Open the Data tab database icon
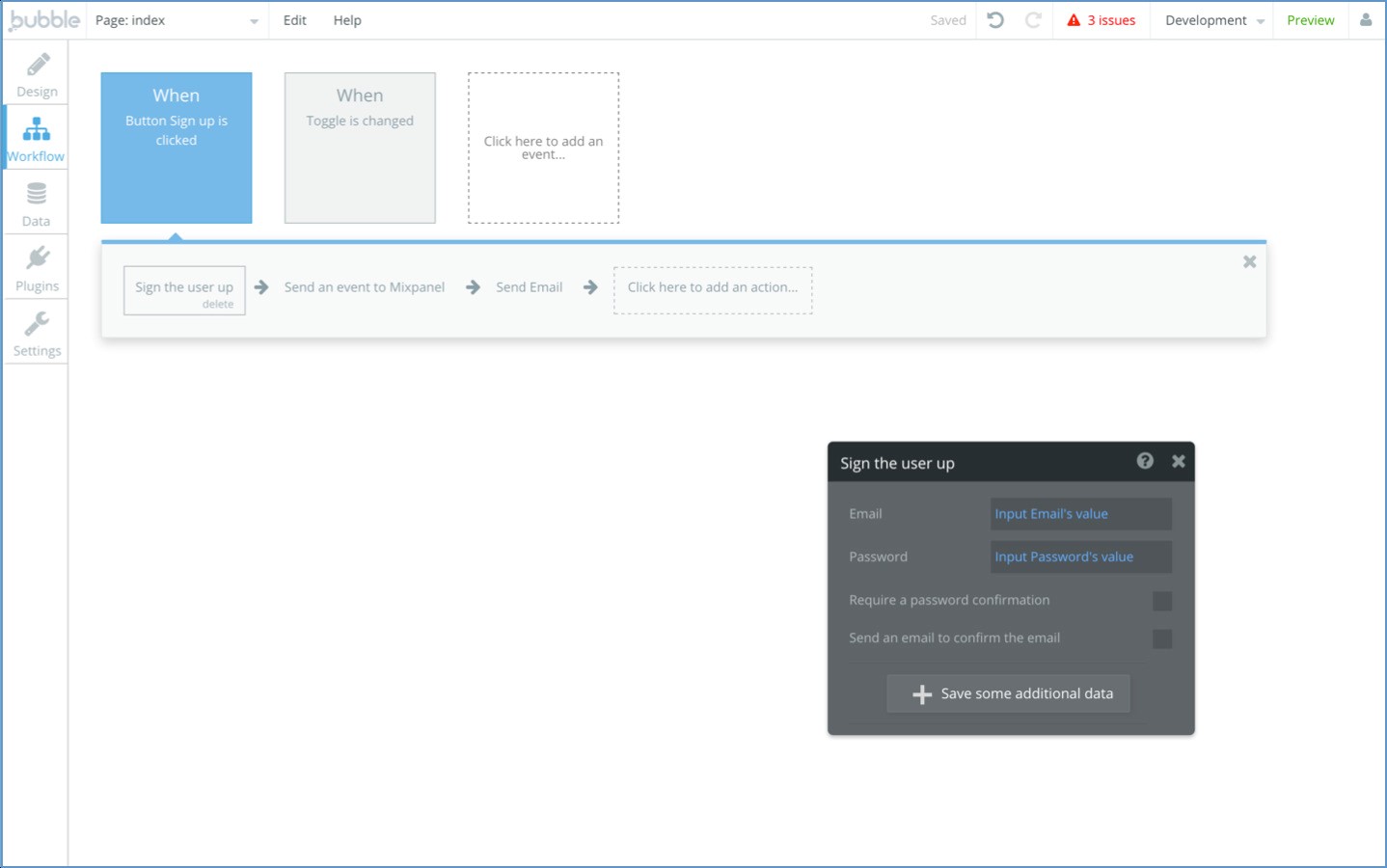The height and width of the screenshot is (868, 1387). click(37, 194)
